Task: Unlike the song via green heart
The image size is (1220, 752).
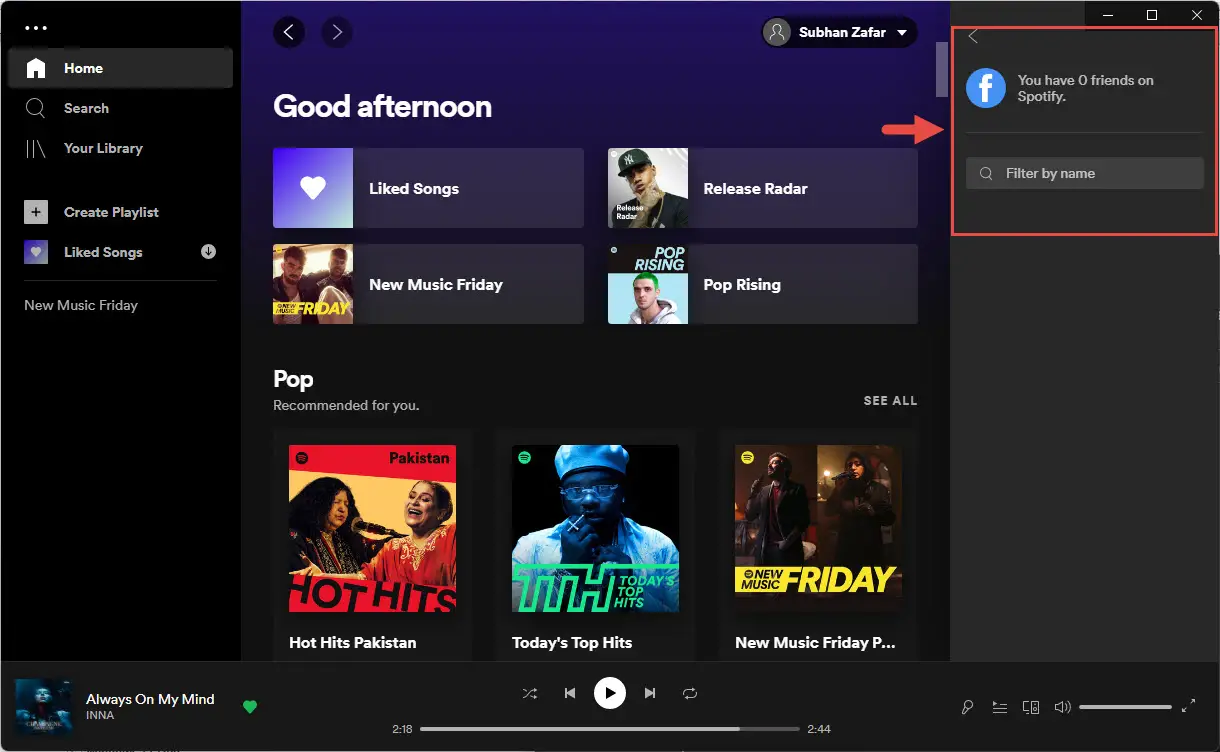Action: 250,707
